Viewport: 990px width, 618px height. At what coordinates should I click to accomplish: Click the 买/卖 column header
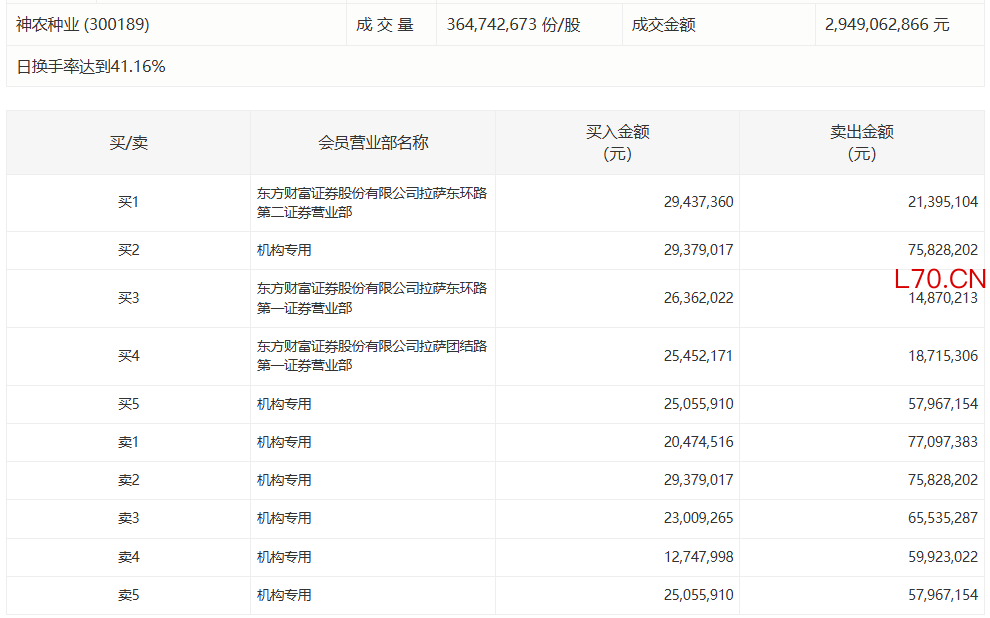coord(128,142)
